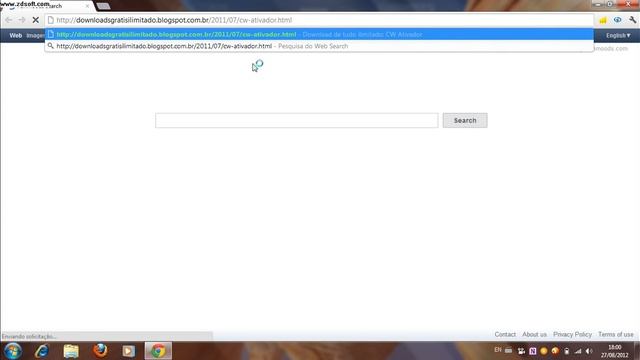Launch Internet Explorer from the taskbar
Screen dimensions: 640x360
[x=42, y=351]
